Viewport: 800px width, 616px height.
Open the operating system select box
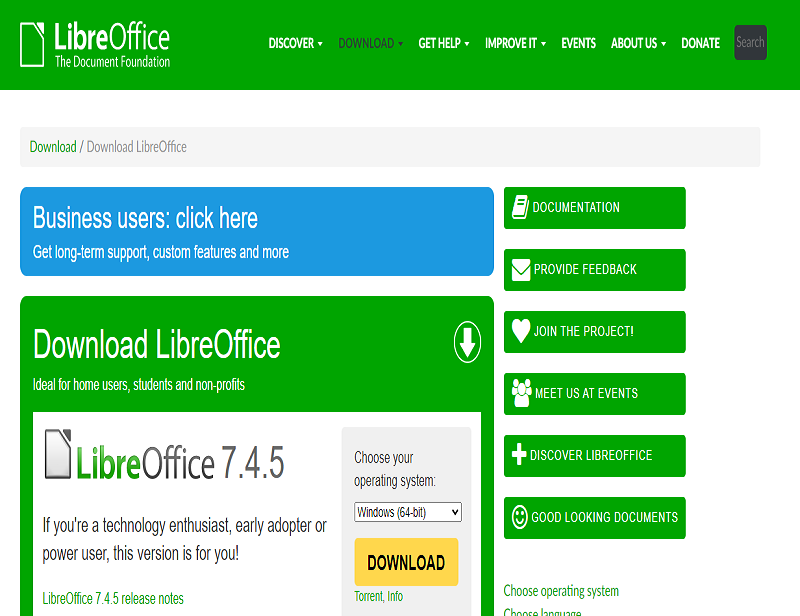click(x=408, y=512)
